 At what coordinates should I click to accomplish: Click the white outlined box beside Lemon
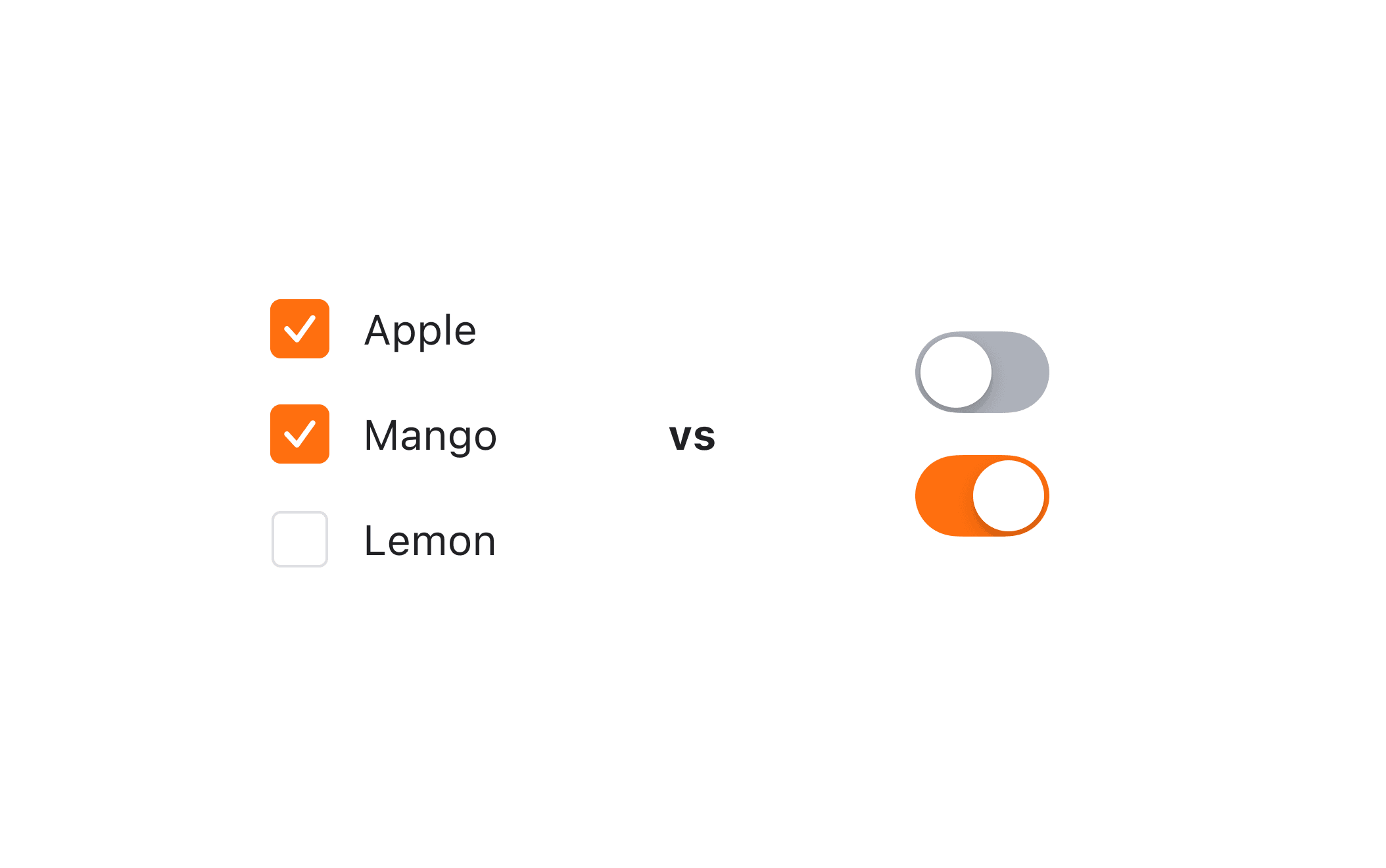[x=300, y=539]
